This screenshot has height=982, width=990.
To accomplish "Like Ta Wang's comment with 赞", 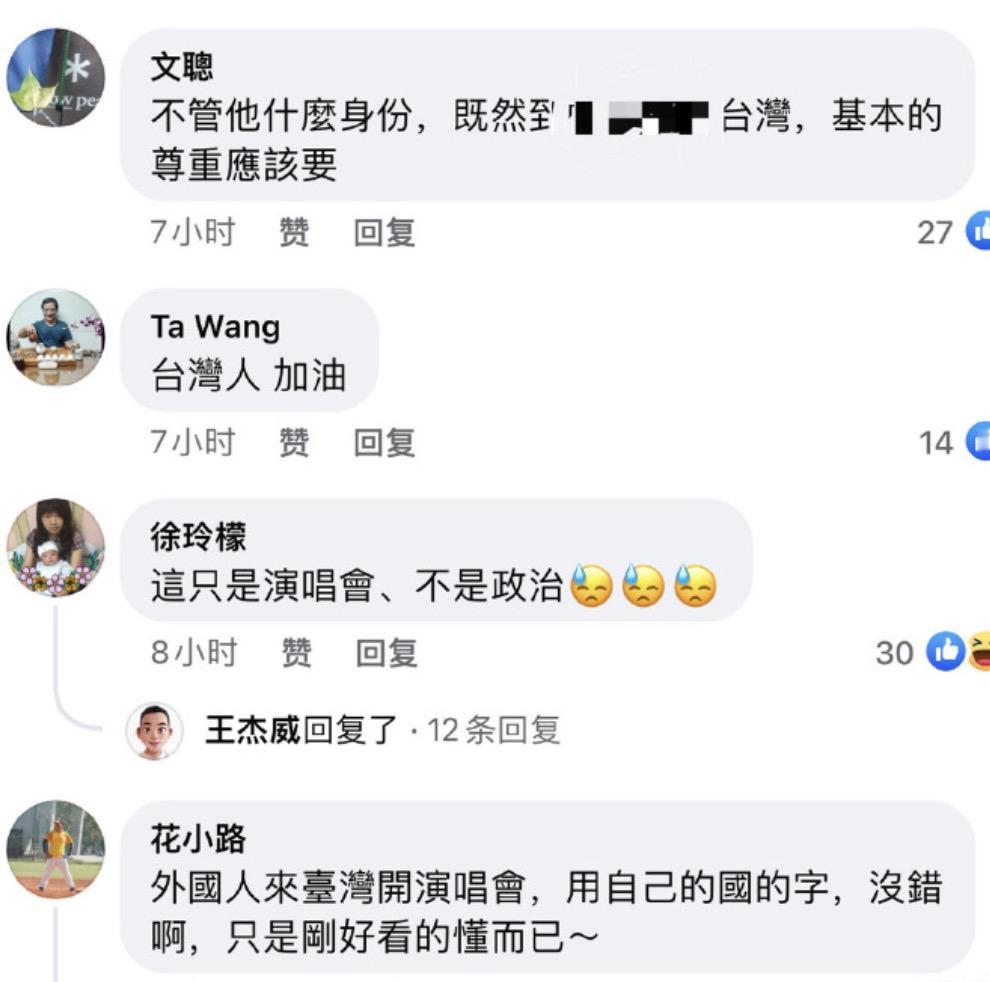I will coord(294,442).
